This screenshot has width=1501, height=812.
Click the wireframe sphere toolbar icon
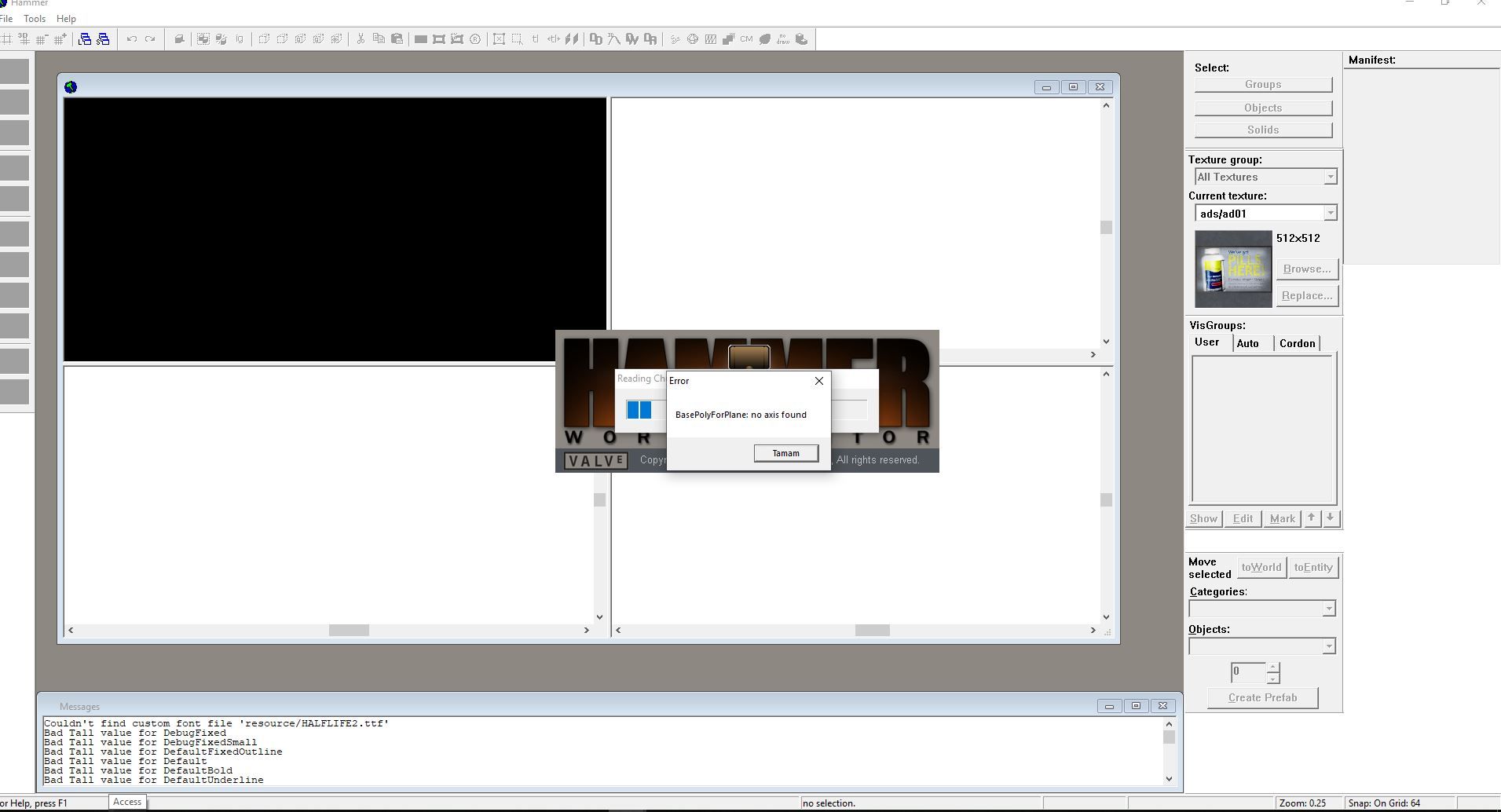coord(693,39)
